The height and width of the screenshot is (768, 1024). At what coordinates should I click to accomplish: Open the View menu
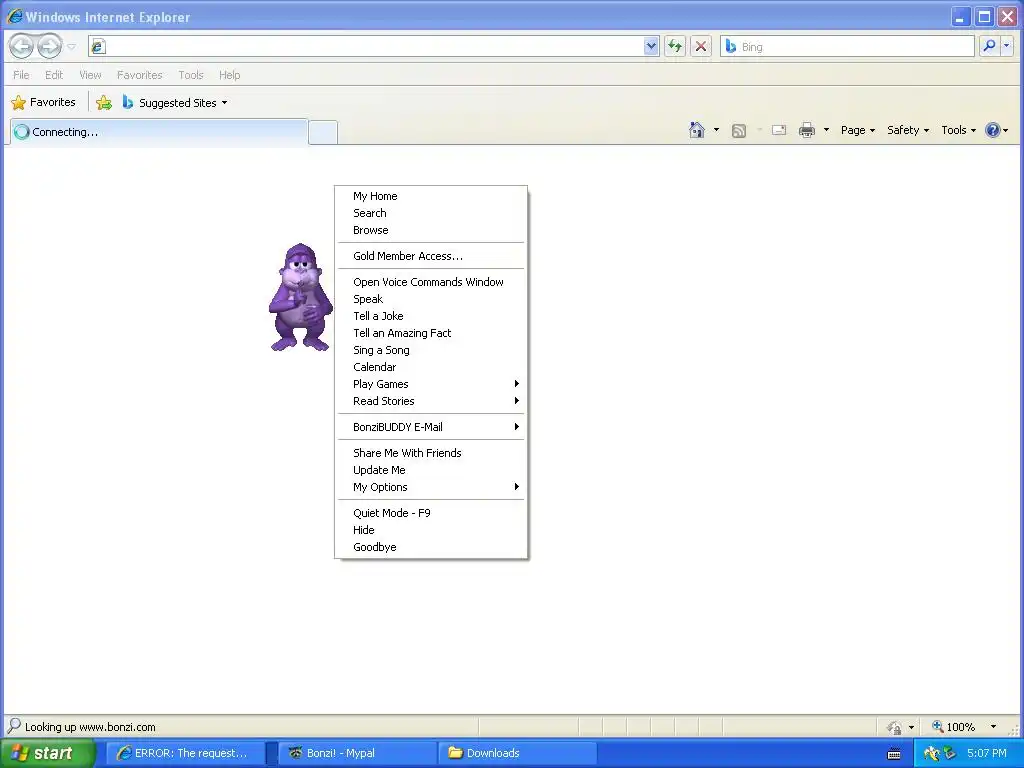(90, 75)
